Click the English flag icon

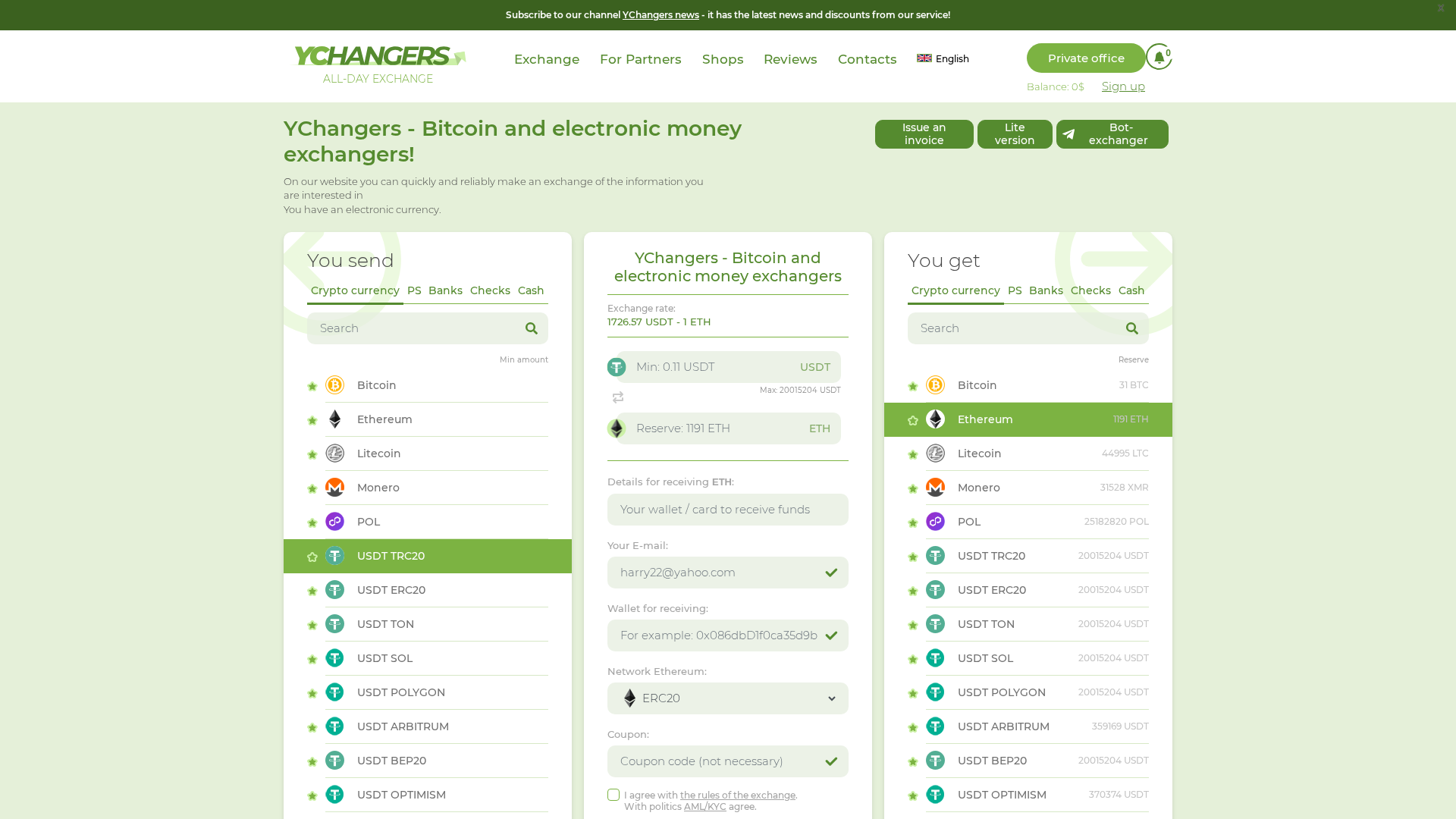coord(924,58)
